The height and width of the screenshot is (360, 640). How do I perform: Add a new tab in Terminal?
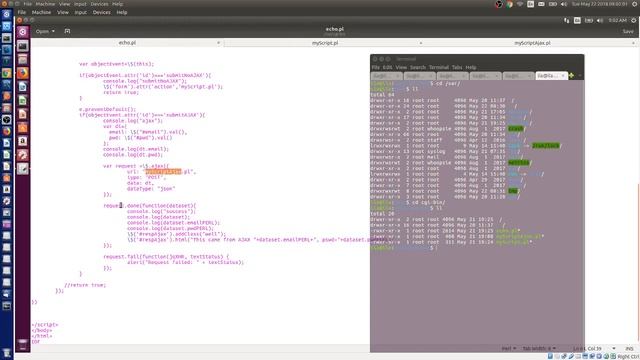(571, 76)
